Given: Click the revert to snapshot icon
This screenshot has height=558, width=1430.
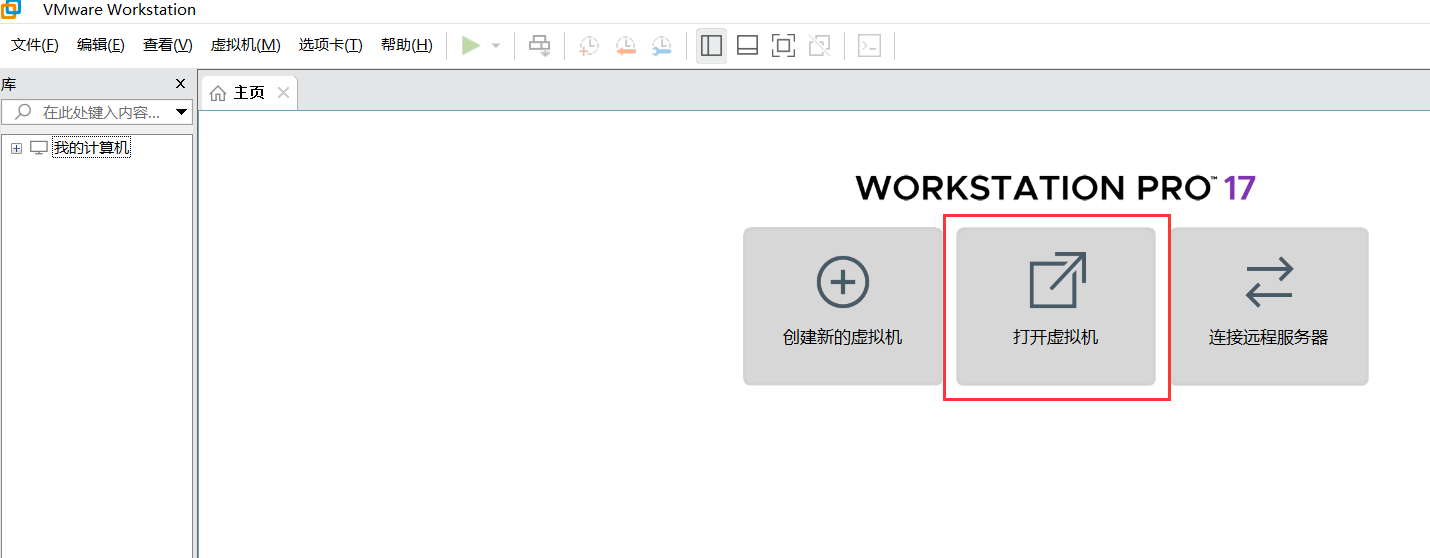Looking at the screenshot, I should point(626,46).
